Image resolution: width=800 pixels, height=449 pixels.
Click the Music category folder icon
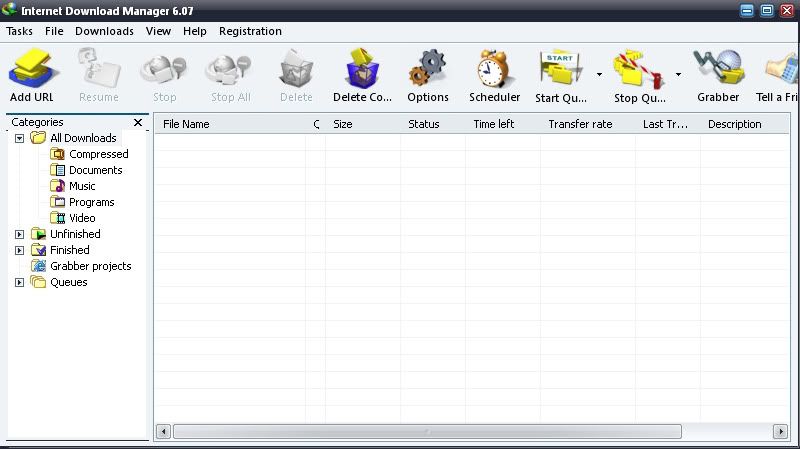58,186
